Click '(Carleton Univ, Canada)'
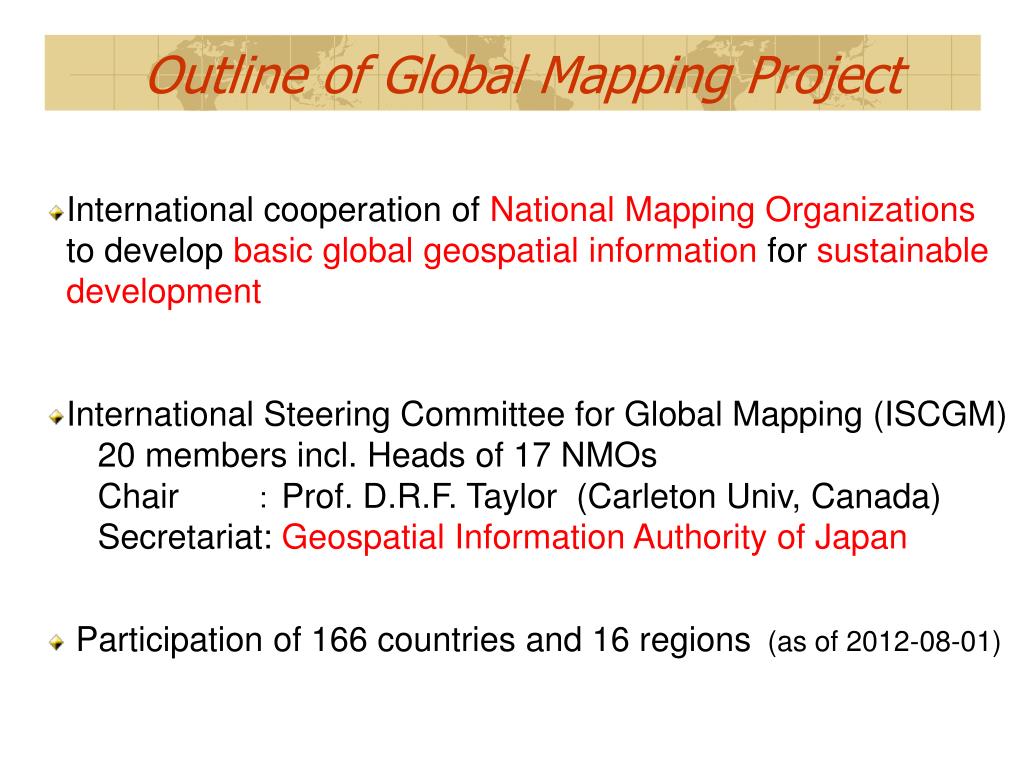1024x768 pixels. [759, 498]
